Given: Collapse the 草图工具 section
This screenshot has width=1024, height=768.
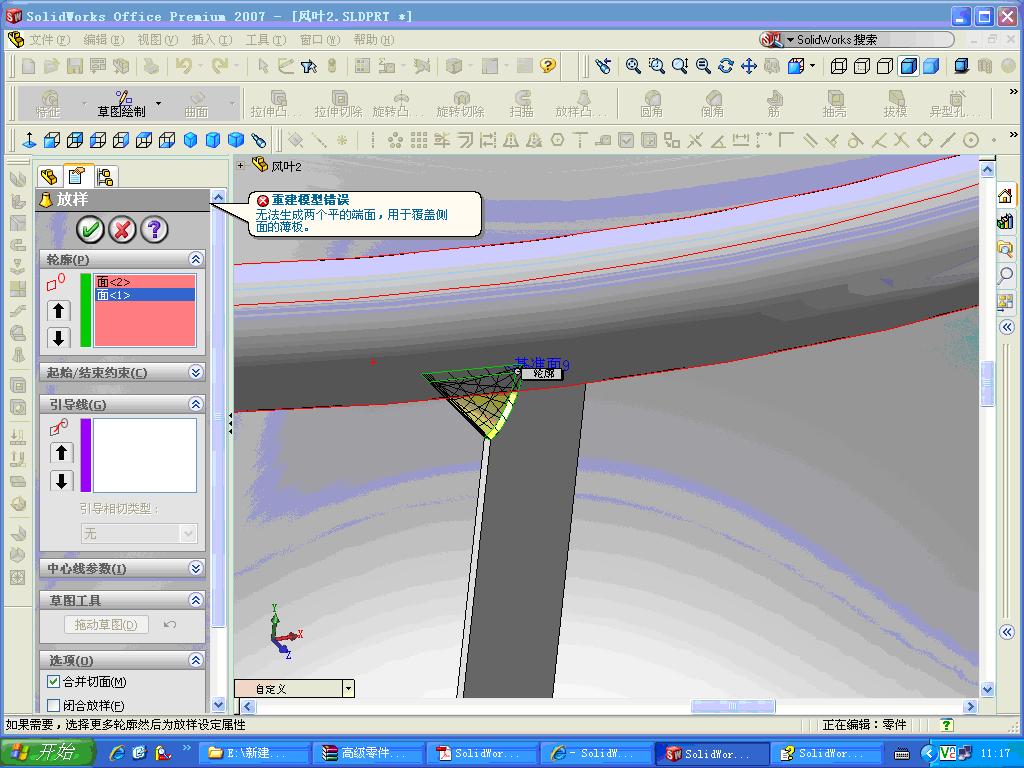Looking at the screenshot, I should pyautogui.click(x=195, y=600).
